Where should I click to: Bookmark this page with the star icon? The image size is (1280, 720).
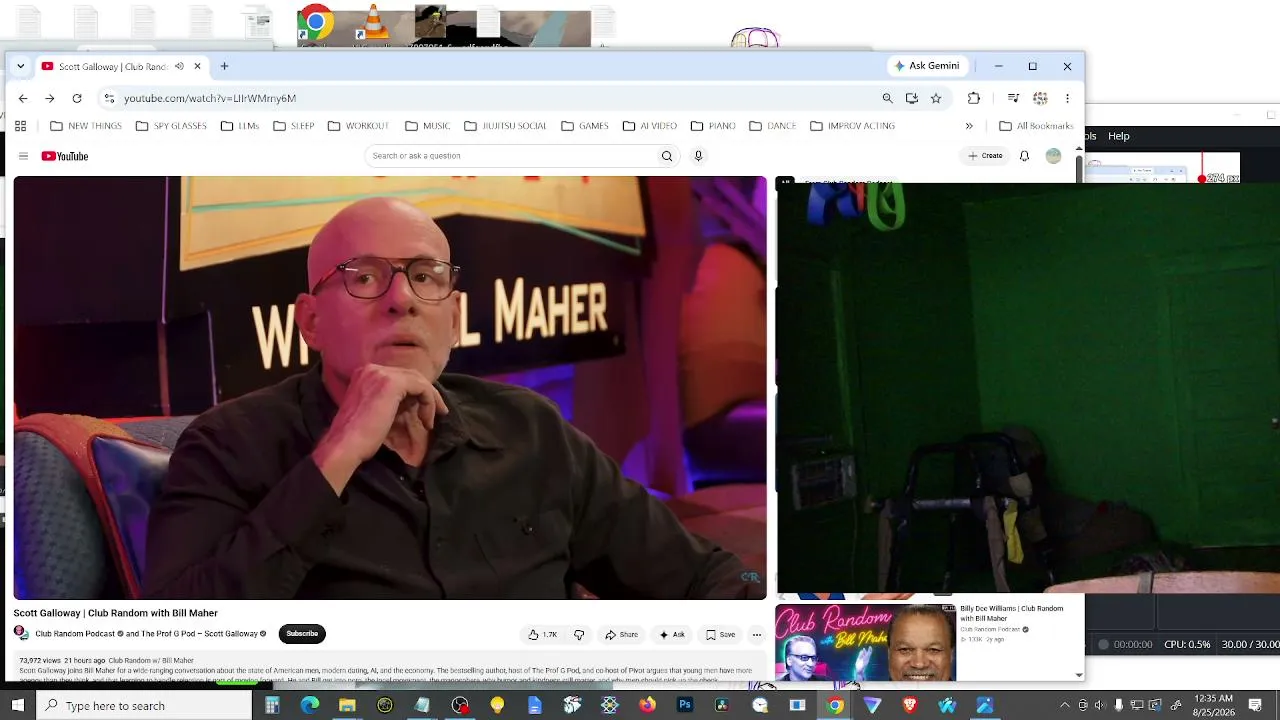(x=936, y=98)
